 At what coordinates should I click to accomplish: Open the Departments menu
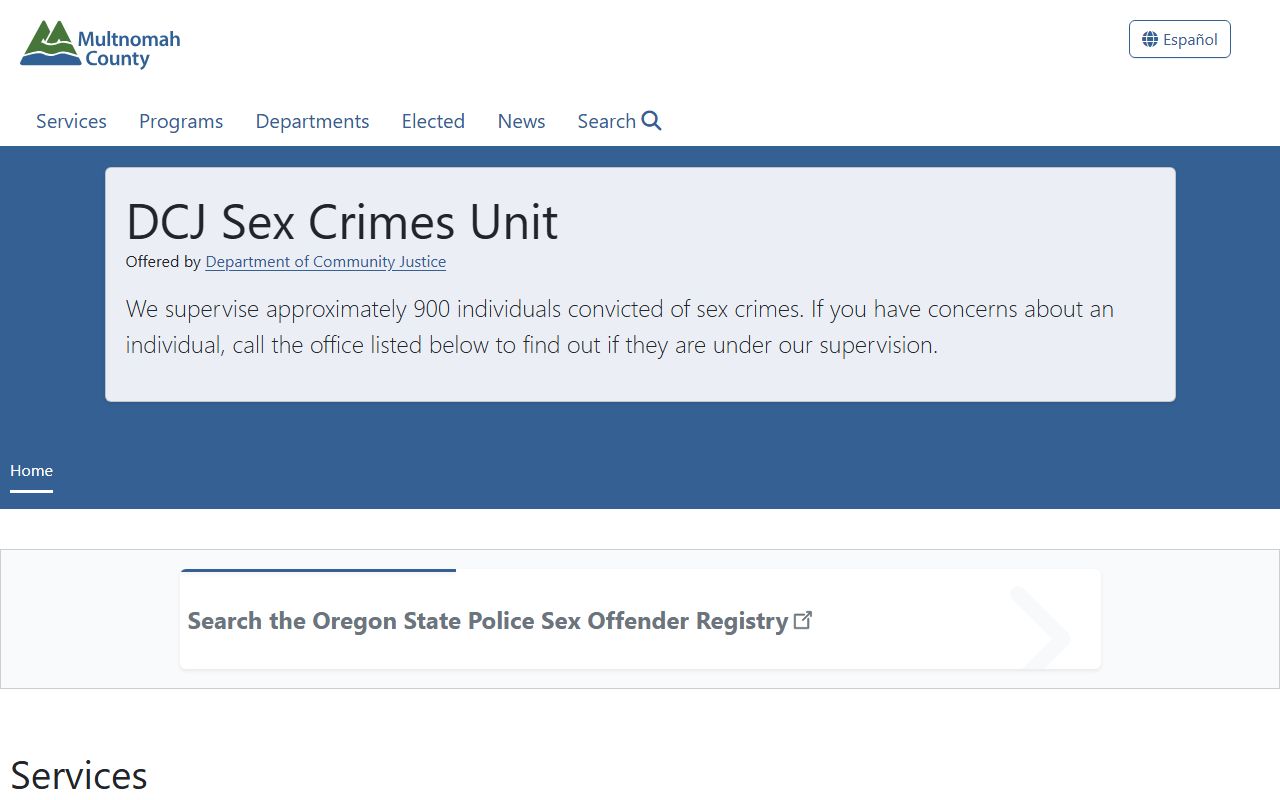(x=312, y=121)
